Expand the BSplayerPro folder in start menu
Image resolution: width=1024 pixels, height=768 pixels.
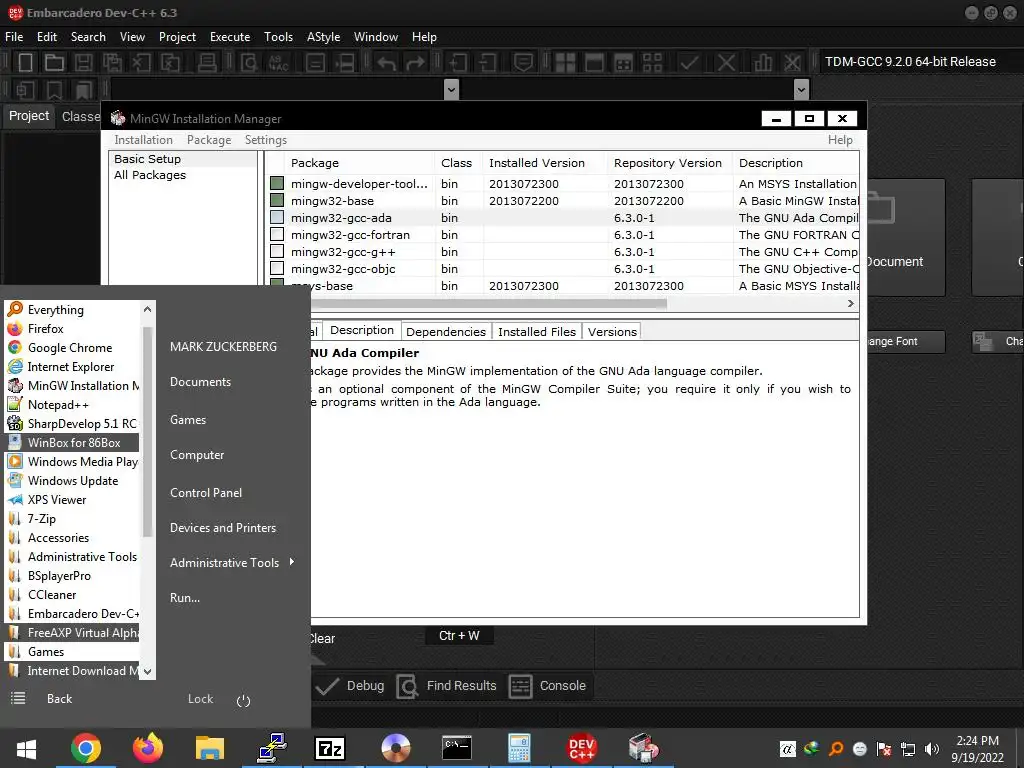tap(59, 576)
